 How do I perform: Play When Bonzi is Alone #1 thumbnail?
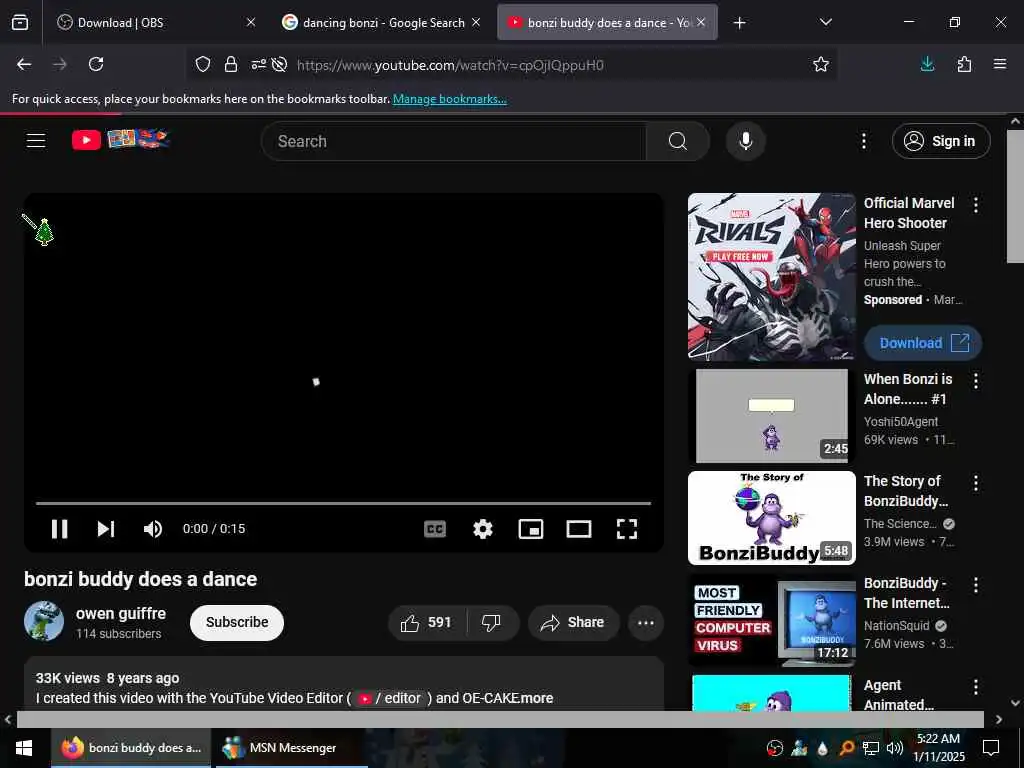pos(771,416)
